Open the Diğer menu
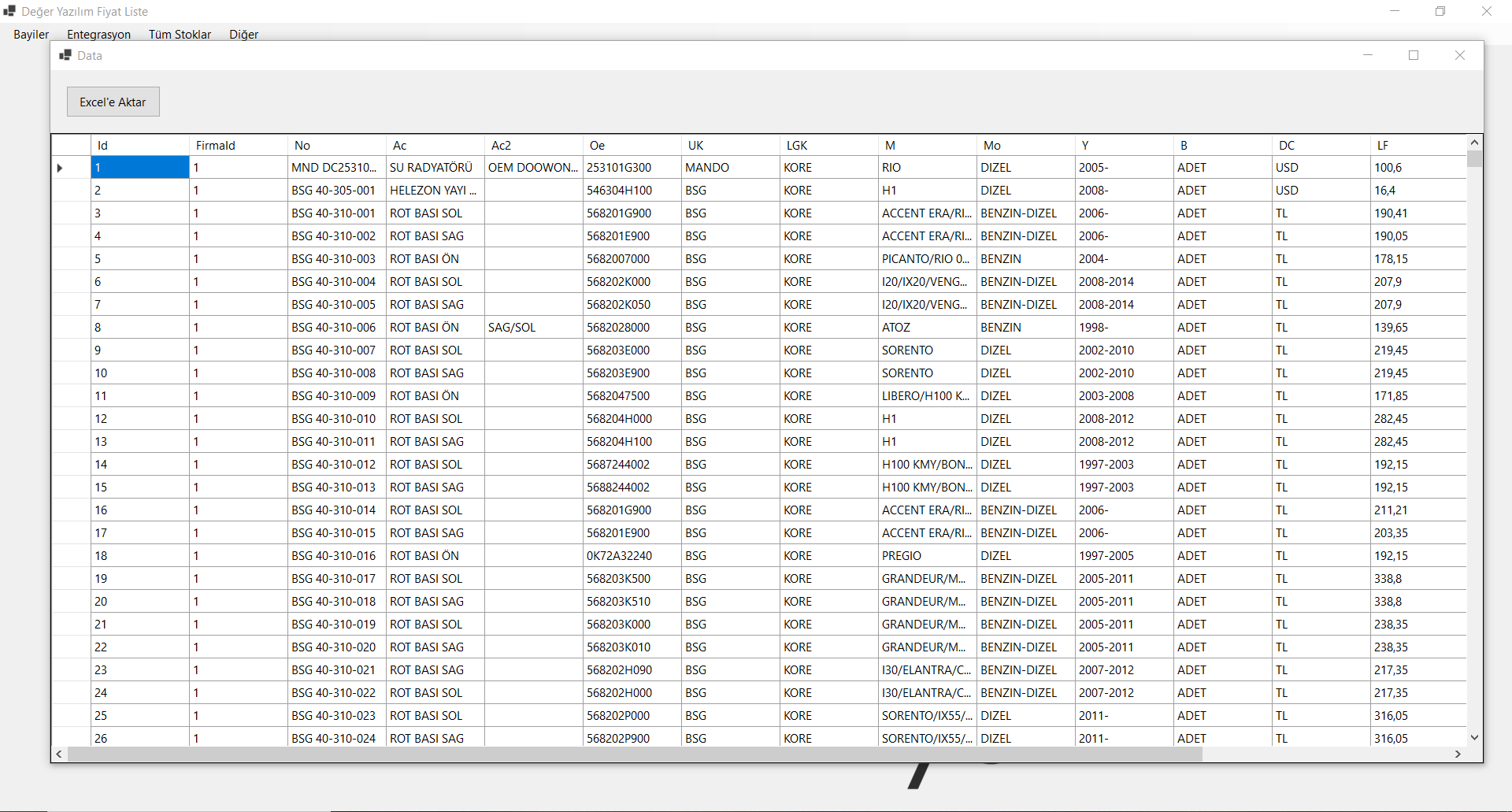The image size is (1512, 812). 243,34
